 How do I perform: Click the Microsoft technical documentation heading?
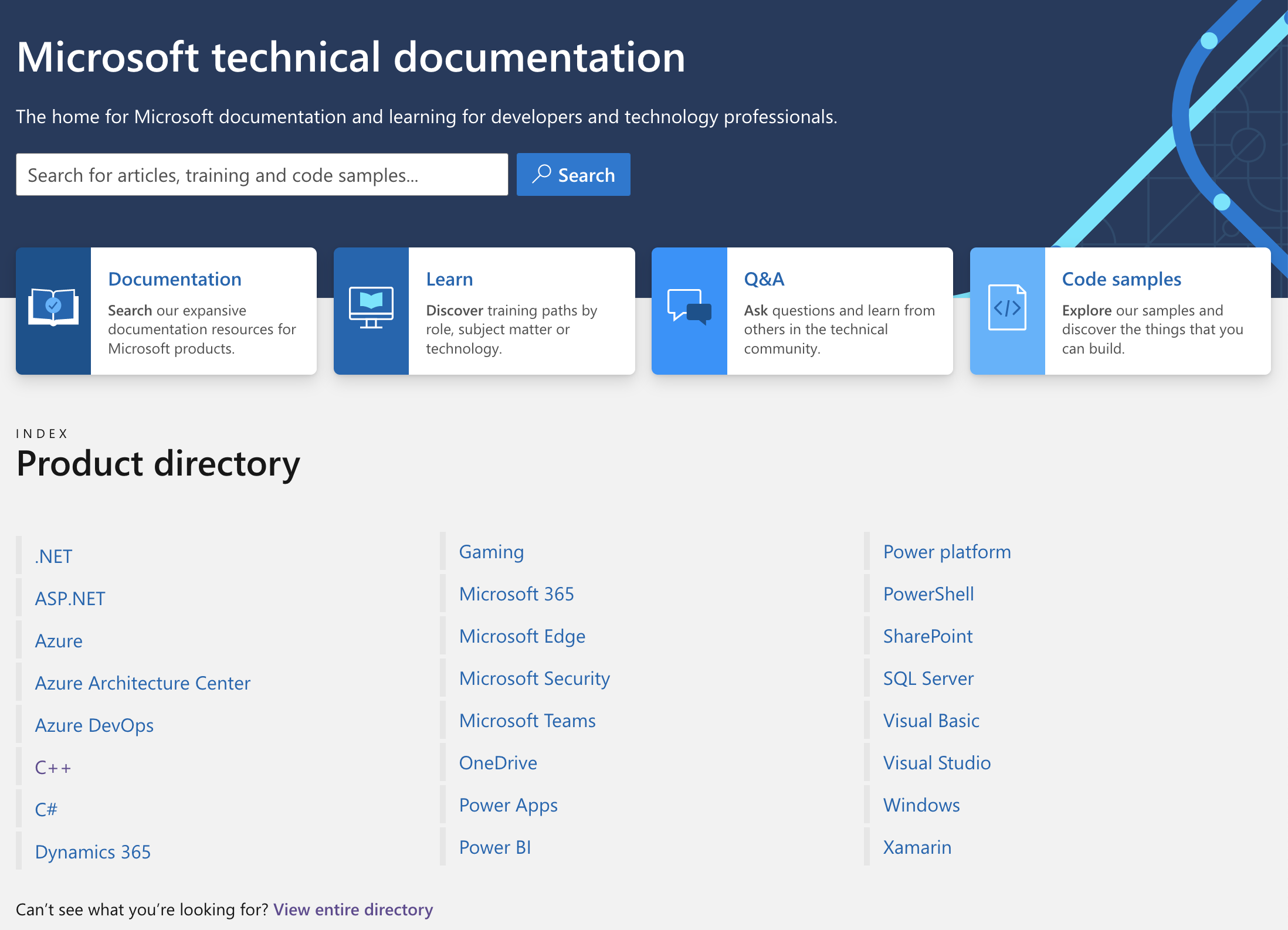tap(351, 57)
